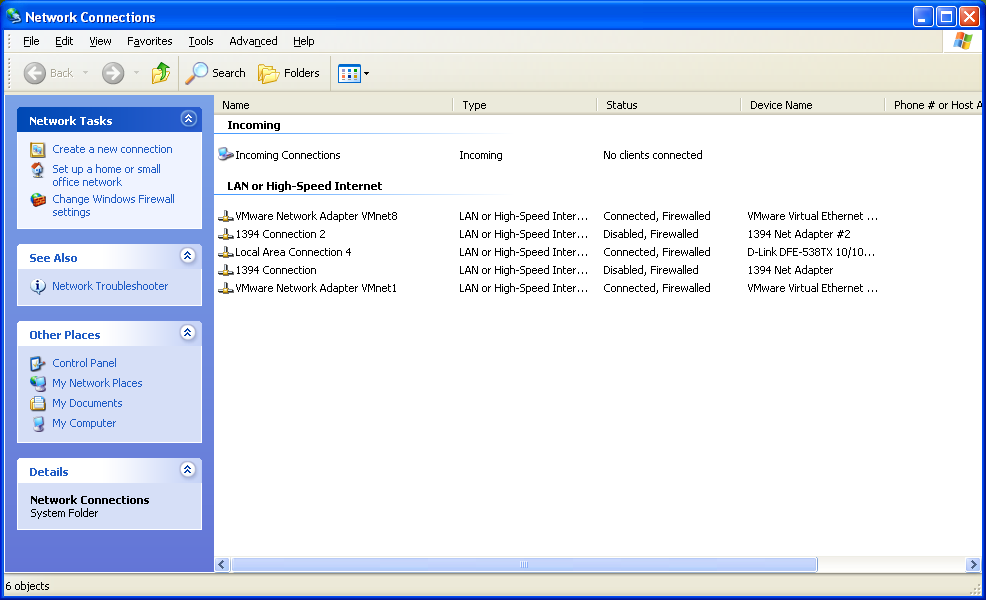Maximize the Network Connections window
This screenshot has height=600, width=986.
(x=946, y=16)
